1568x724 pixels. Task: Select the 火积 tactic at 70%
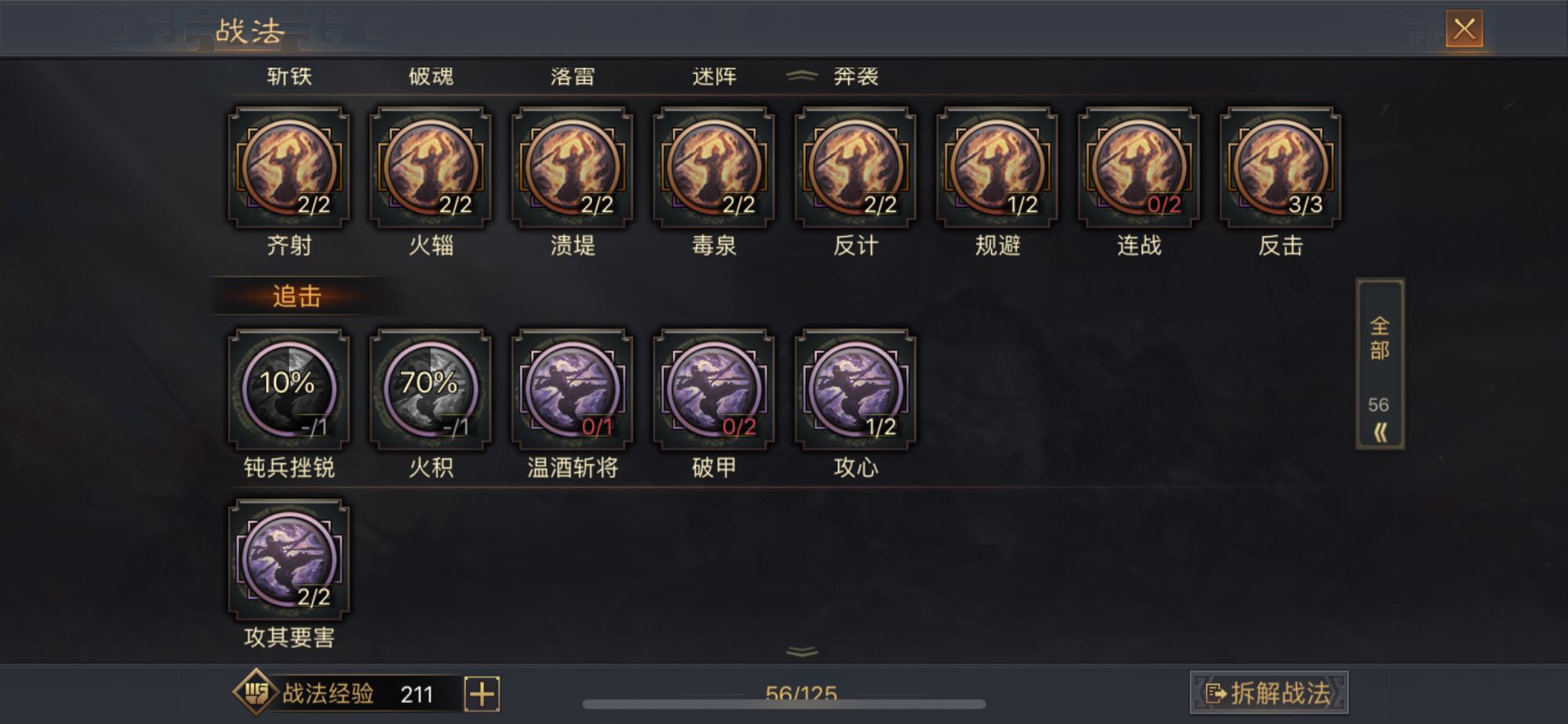pos(430,390)
